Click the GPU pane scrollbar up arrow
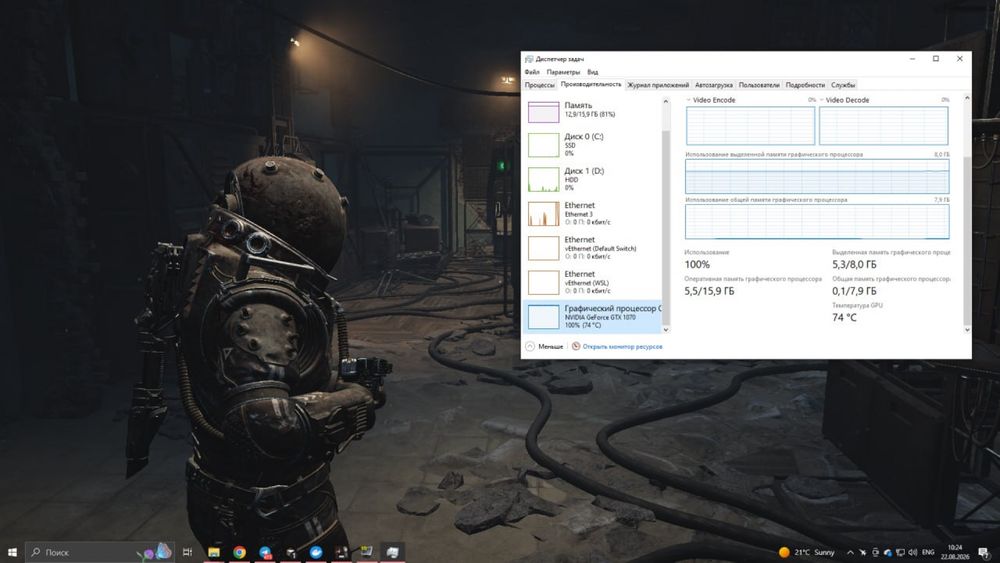 (x=967, y=98)
